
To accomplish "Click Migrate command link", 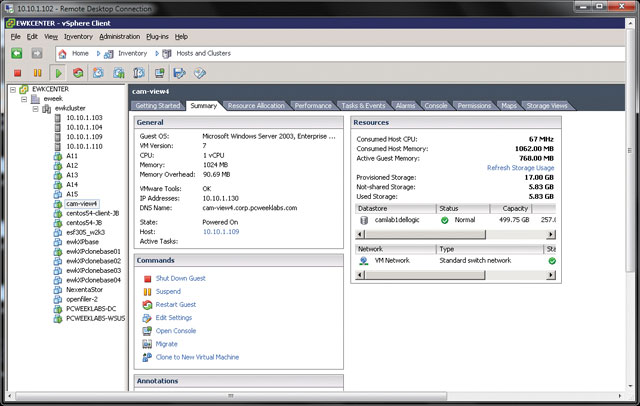I will [167, 344].
